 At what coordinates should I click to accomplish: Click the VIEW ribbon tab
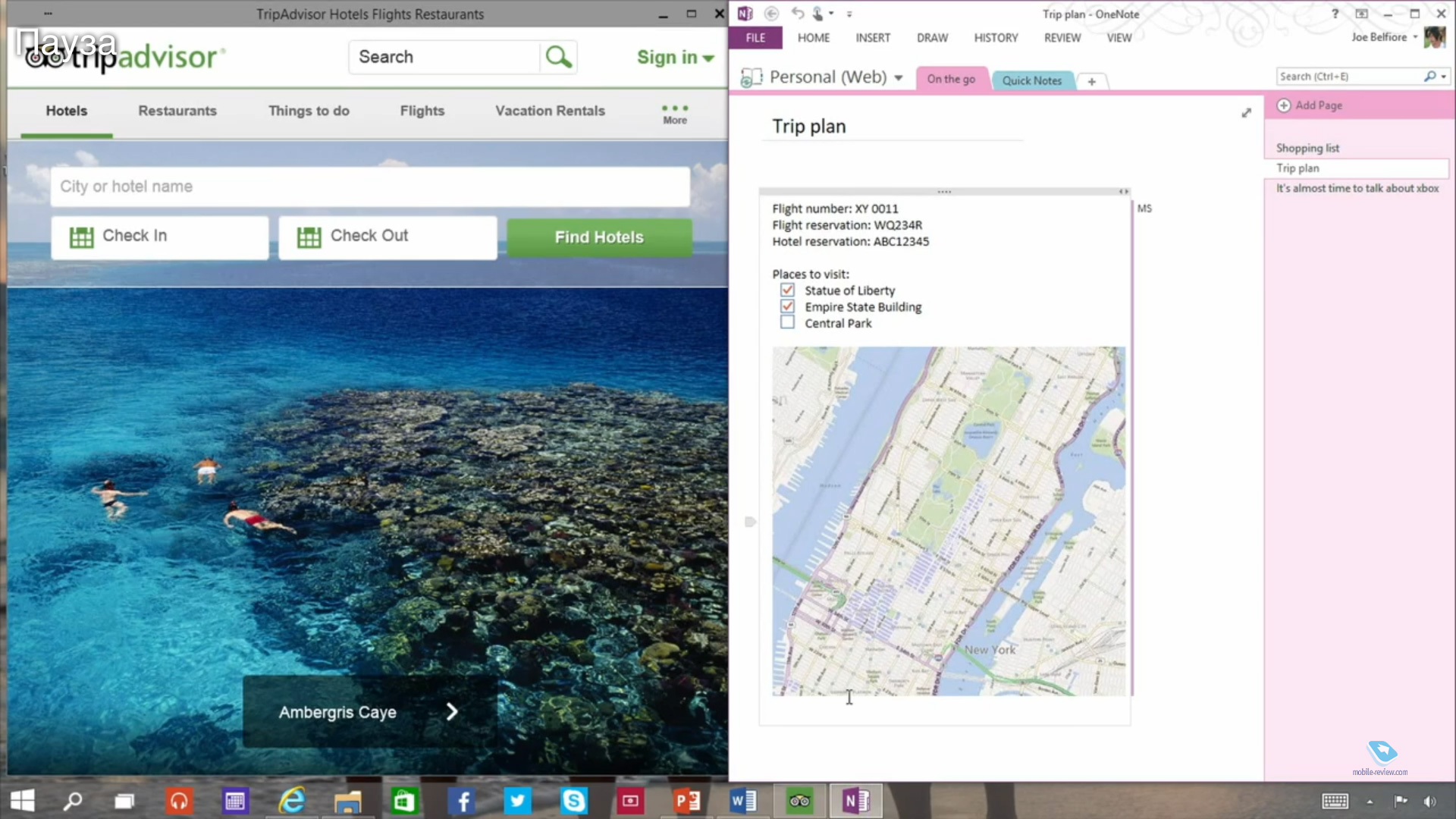tap(1119, 38)
